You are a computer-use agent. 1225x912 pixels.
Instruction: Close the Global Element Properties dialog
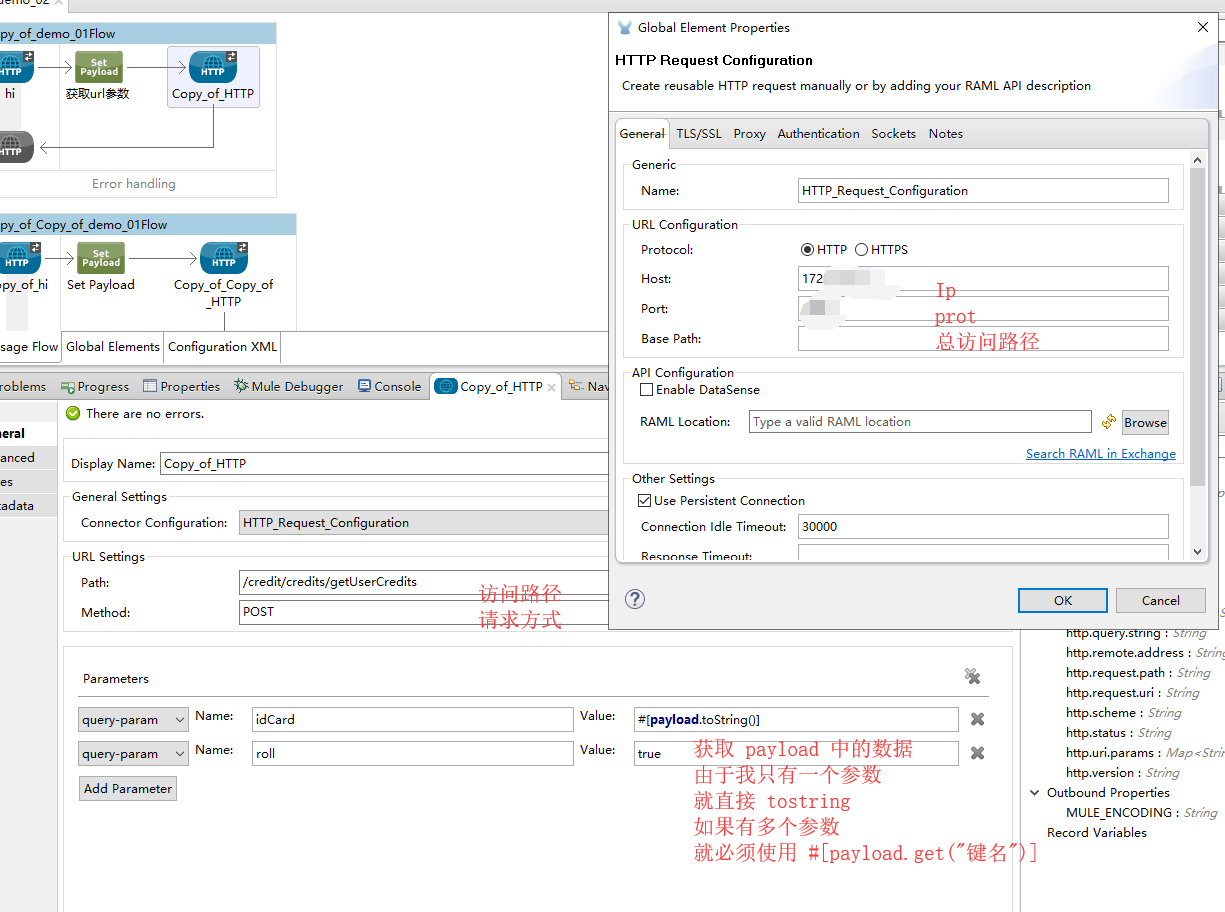[x=1203, y=28]
